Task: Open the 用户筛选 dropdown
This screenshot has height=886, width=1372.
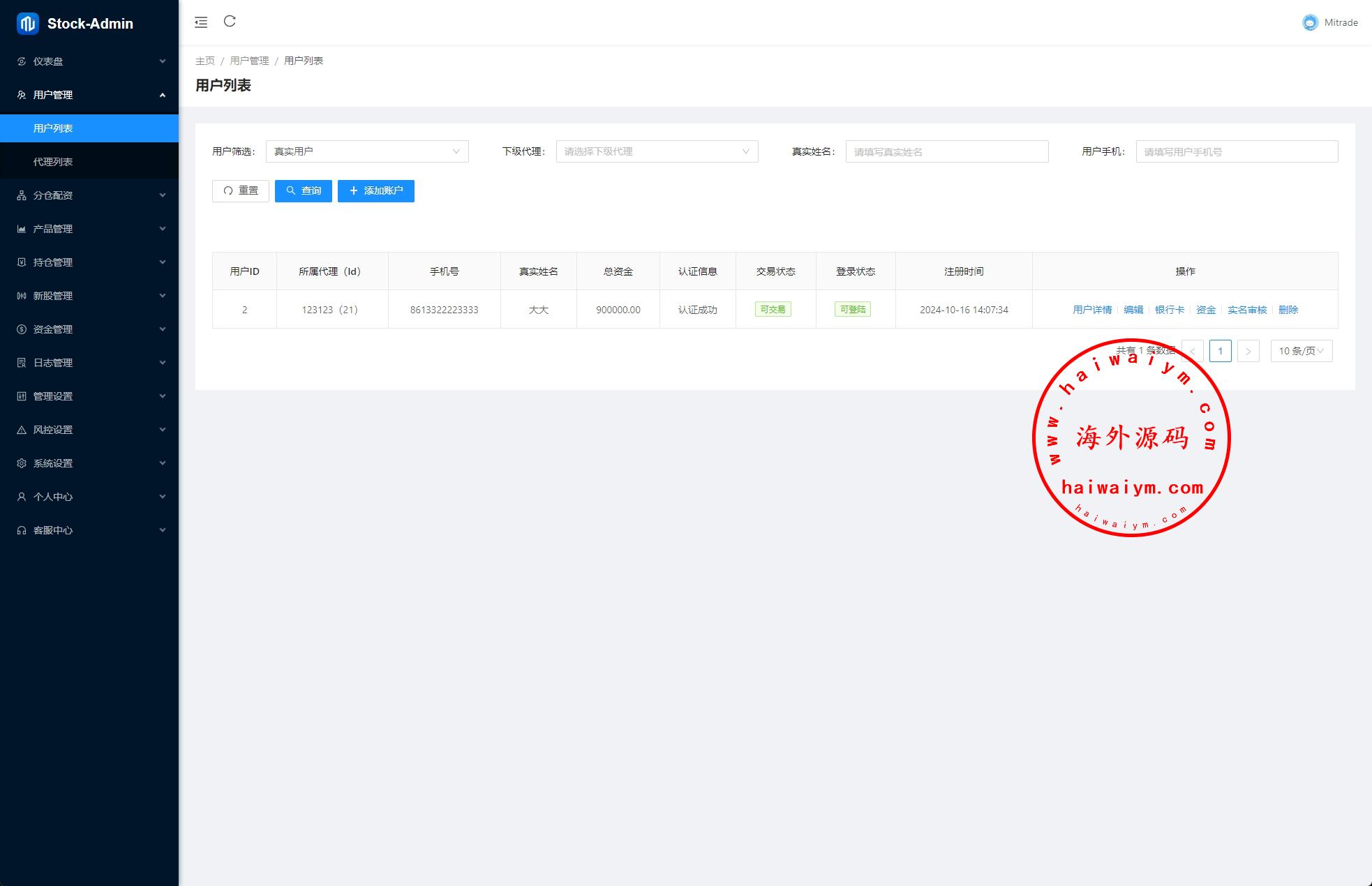Action: click(x=367, y=151)
